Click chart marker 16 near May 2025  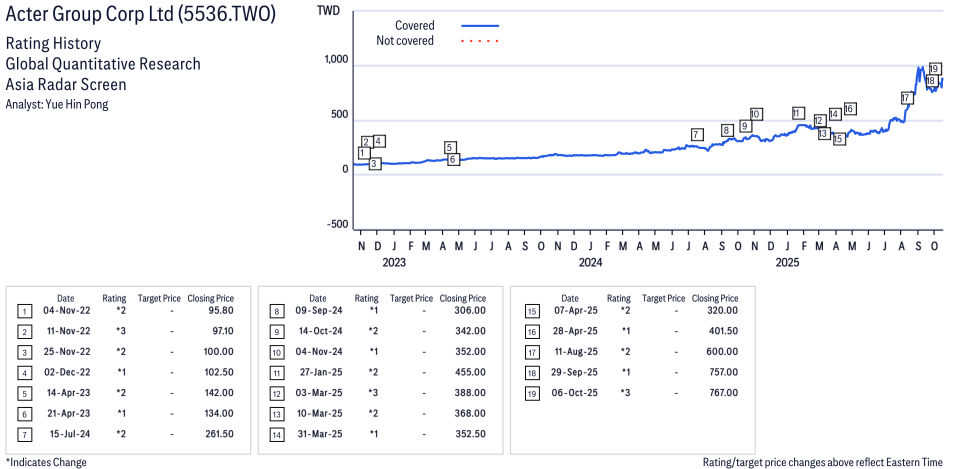click(x=849, y=108)
